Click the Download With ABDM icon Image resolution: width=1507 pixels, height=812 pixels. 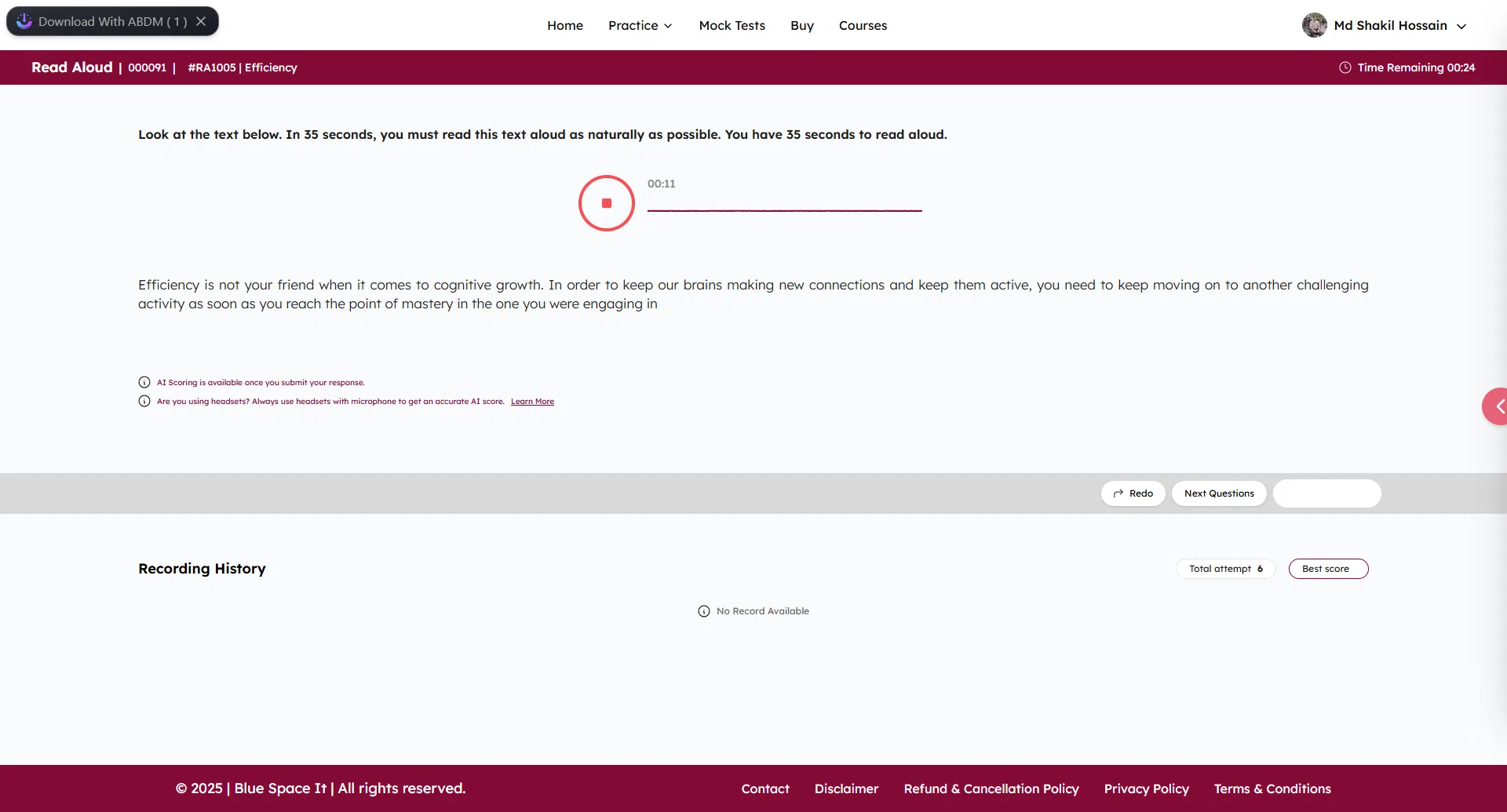pyautogui.click(x=24, y=21)
